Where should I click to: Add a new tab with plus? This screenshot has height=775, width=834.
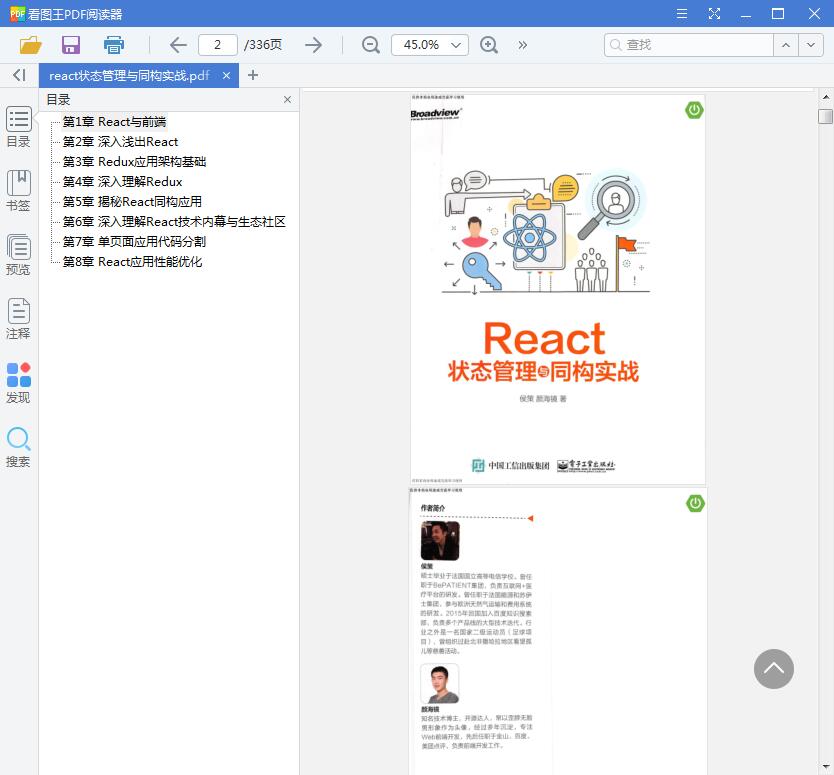[x=253, y=75]
